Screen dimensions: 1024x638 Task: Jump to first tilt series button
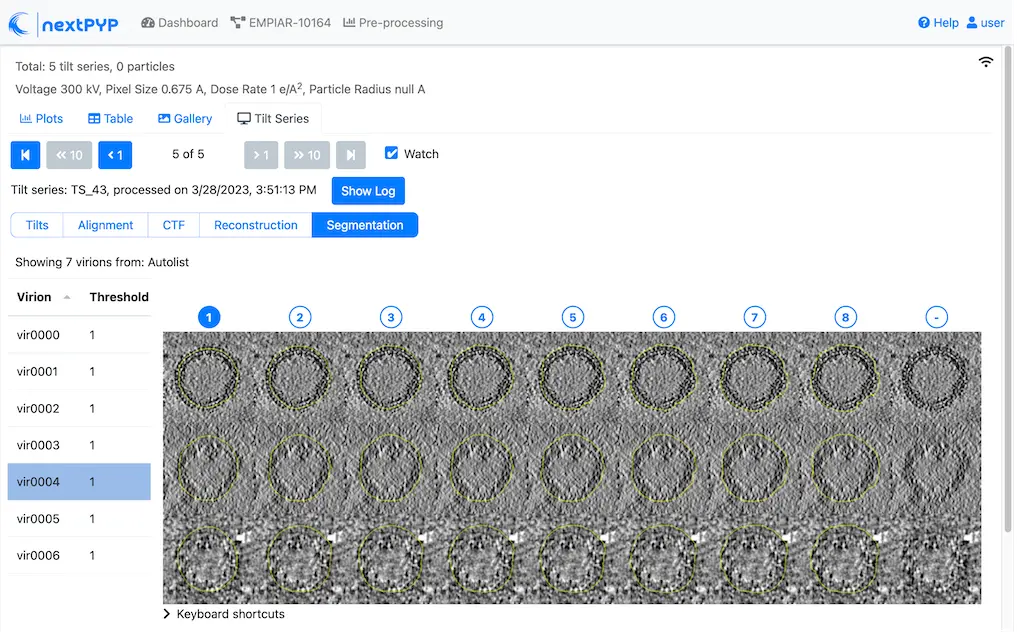(x=25, y=155)
